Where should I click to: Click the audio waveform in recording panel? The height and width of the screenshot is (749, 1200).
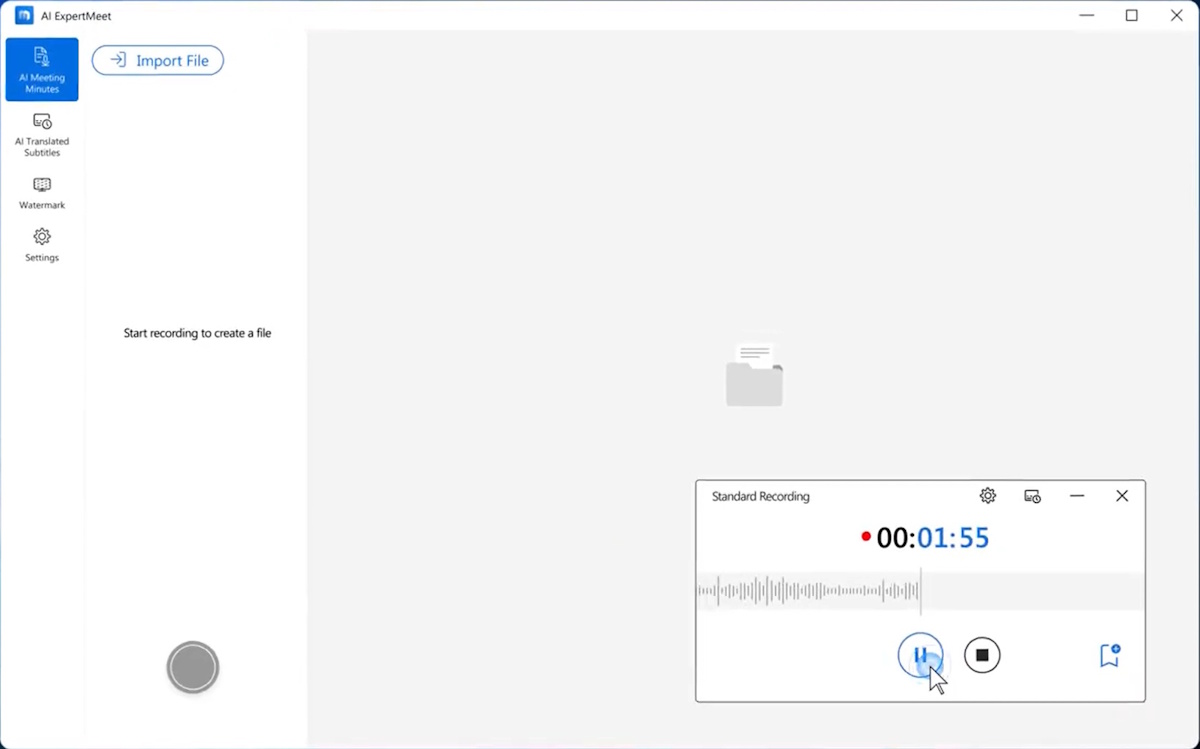[808, 591]
